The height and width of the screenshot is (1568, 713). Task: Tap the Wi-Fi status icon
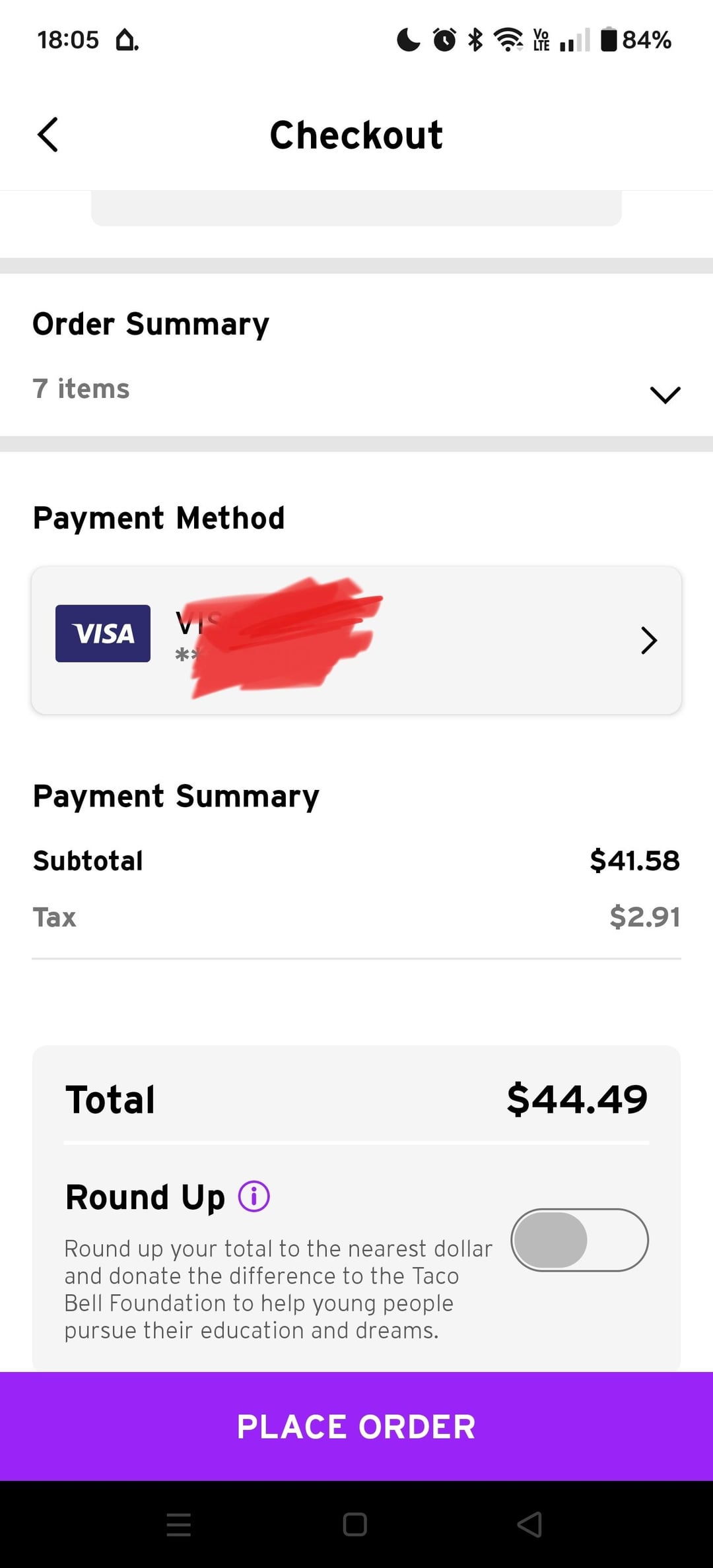pos(508,40)
